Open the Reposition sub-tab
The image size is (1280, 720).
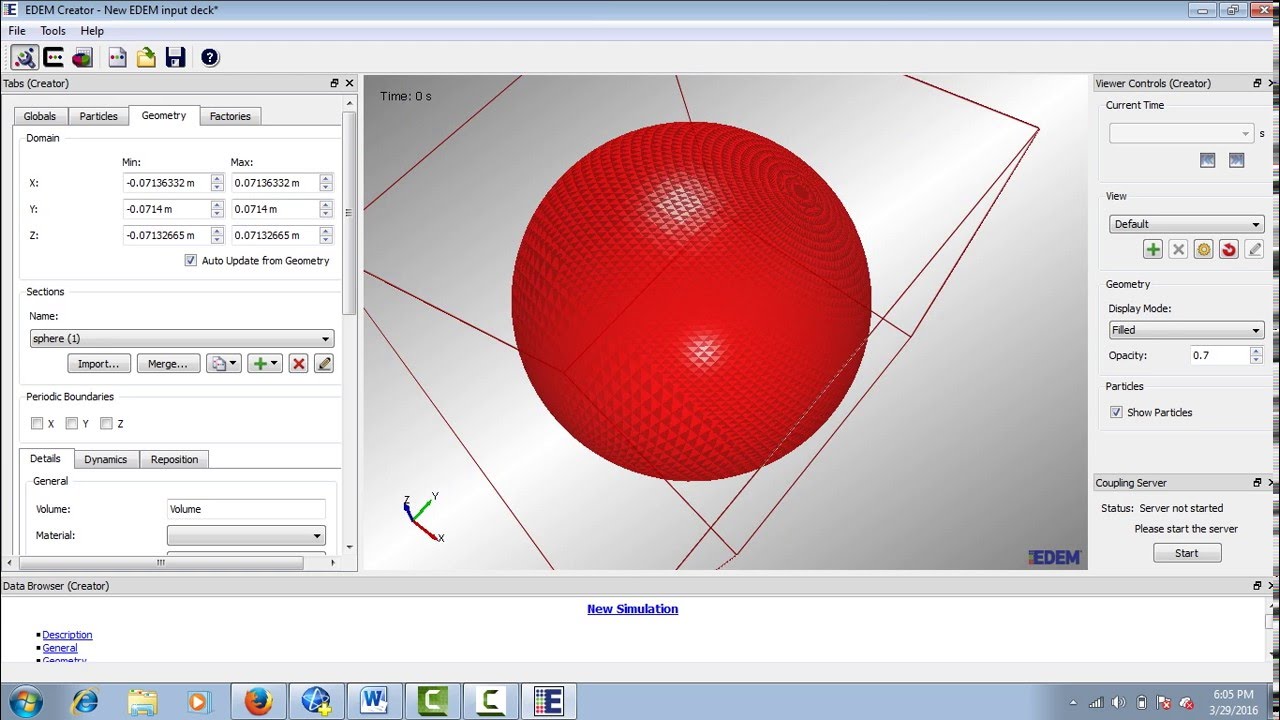point(174,459)
